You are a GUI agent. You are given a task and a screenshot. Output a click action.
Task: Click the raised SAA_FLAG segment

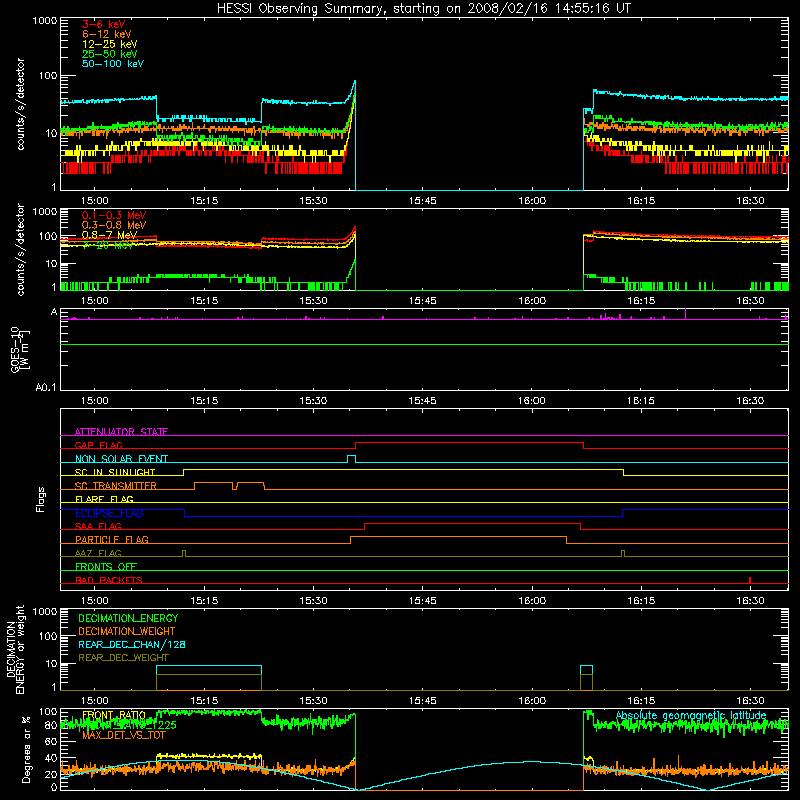tap(472, 523)
